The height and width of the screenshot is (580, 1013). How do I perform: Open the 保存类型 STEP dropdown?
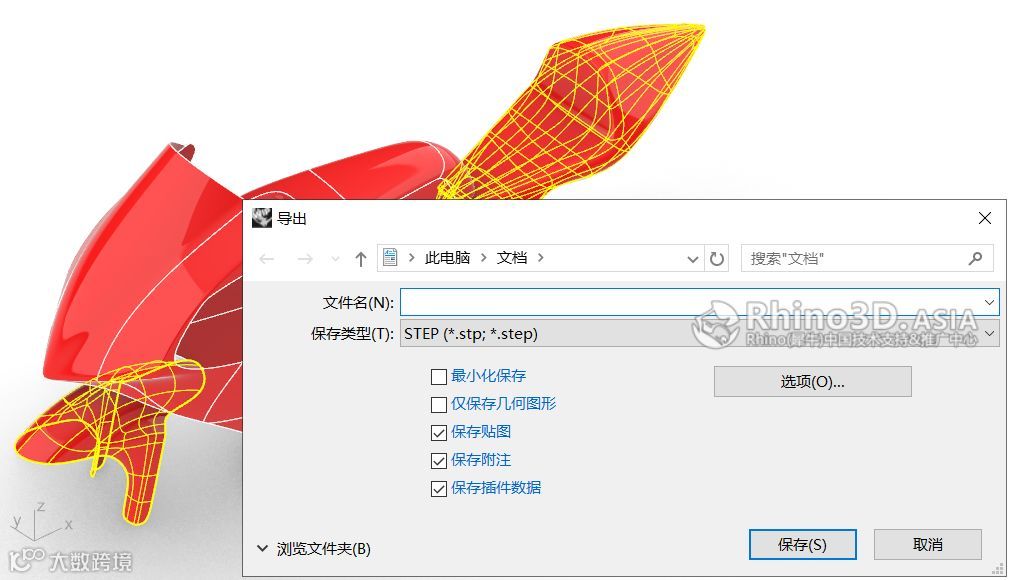click(700, 334)
